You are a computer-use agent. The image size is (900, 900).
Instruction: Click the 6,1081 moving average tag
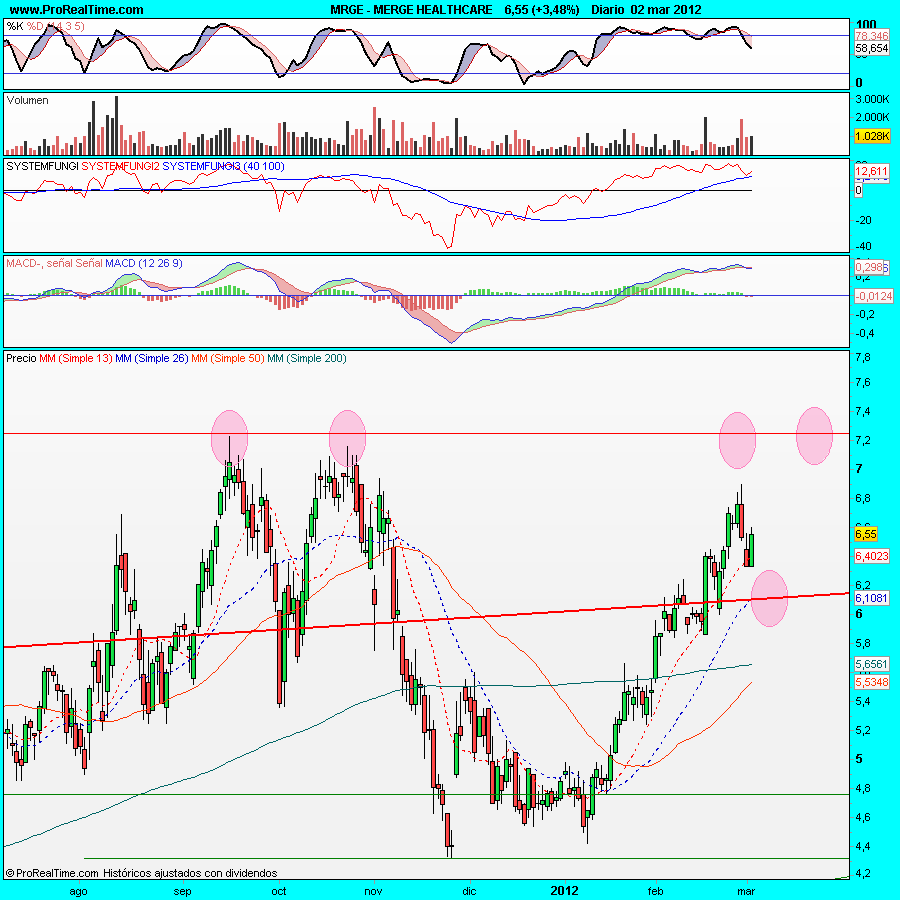pos(872,598)
